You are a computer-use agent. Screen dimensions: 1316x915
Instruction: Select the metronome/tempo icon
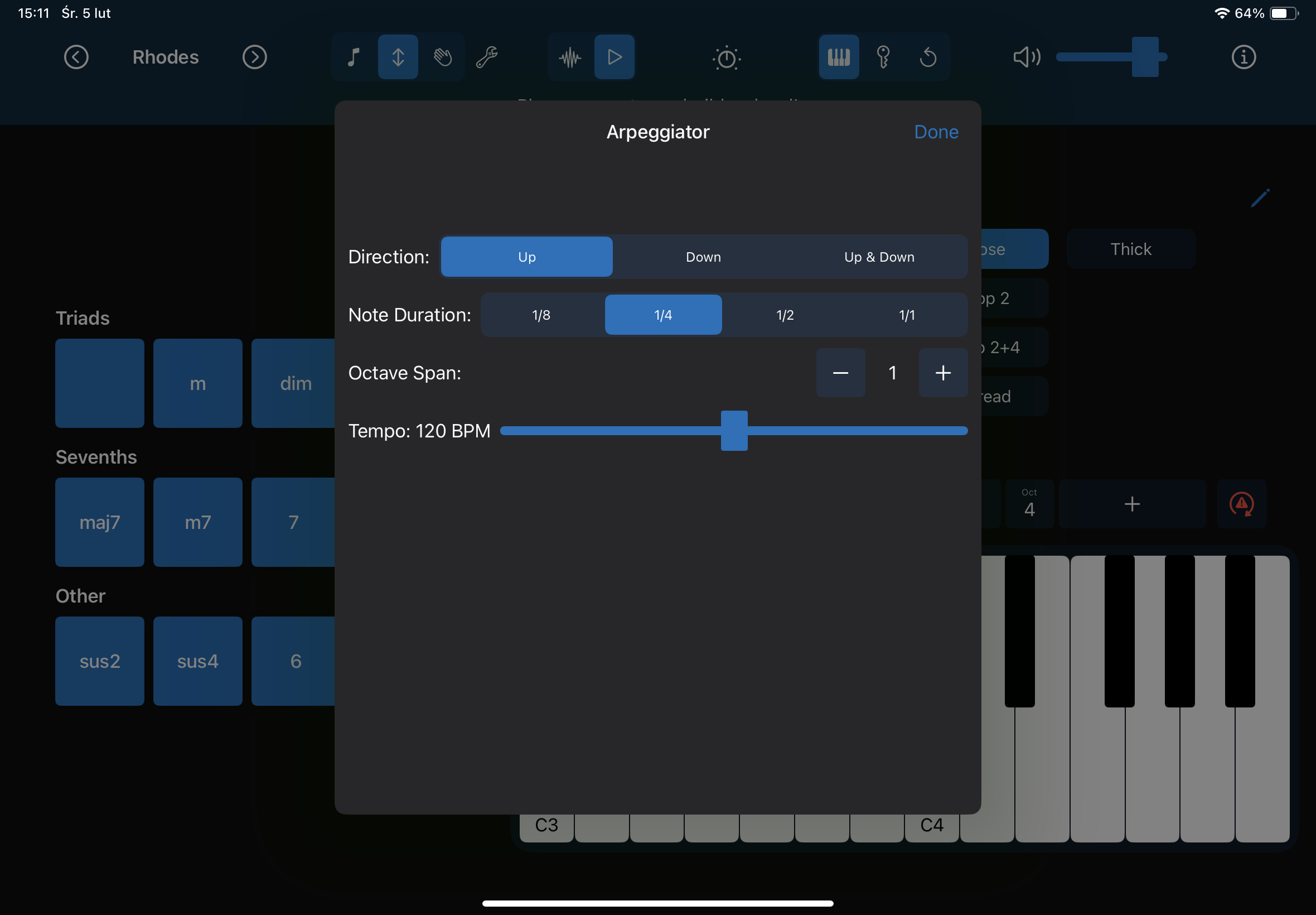click(x=727, y=57)
